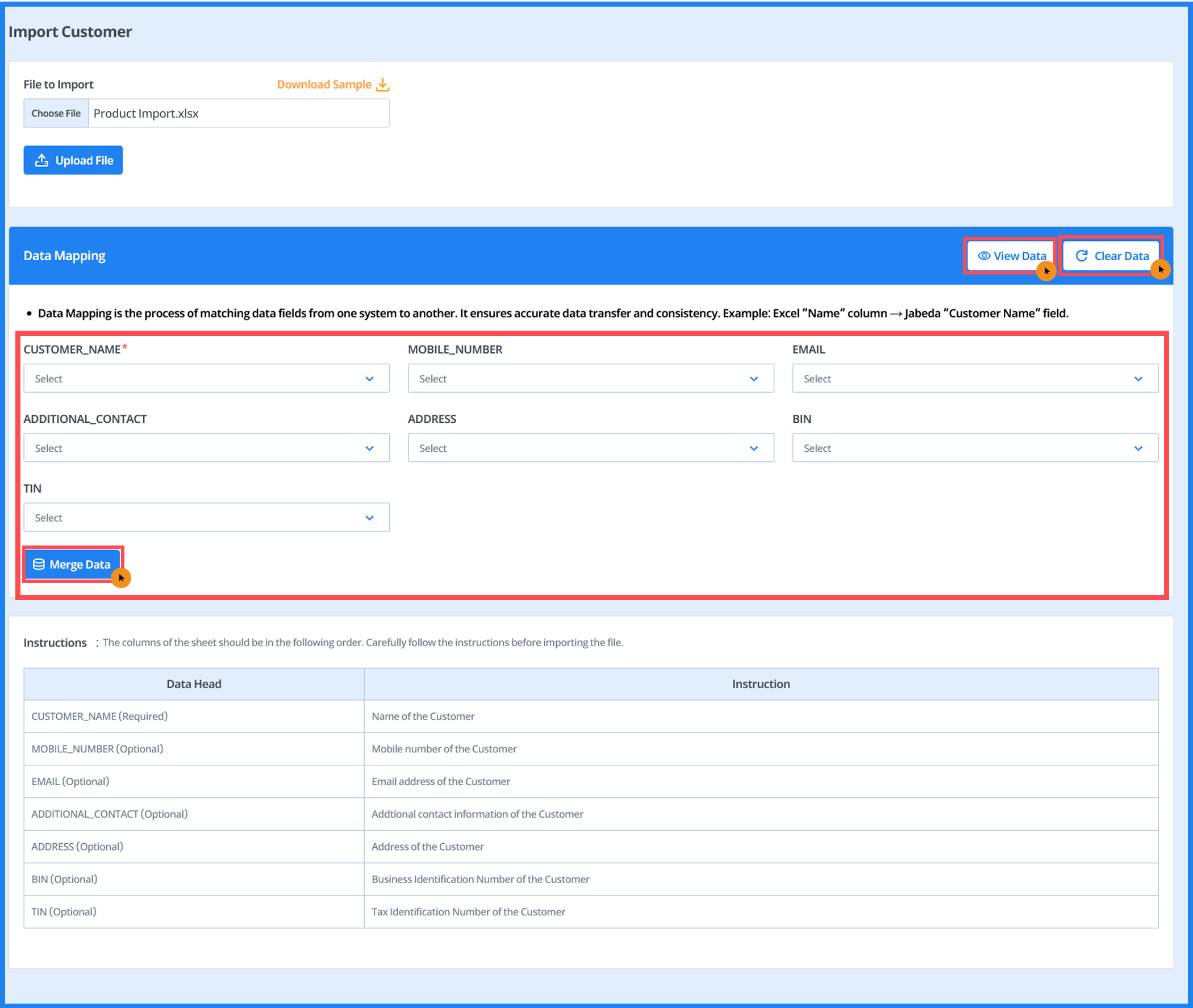The image size is (1193, 1008).
Task: Click the database icon on Merge Data
Action: pyautogui.click(x=39, y=565)
